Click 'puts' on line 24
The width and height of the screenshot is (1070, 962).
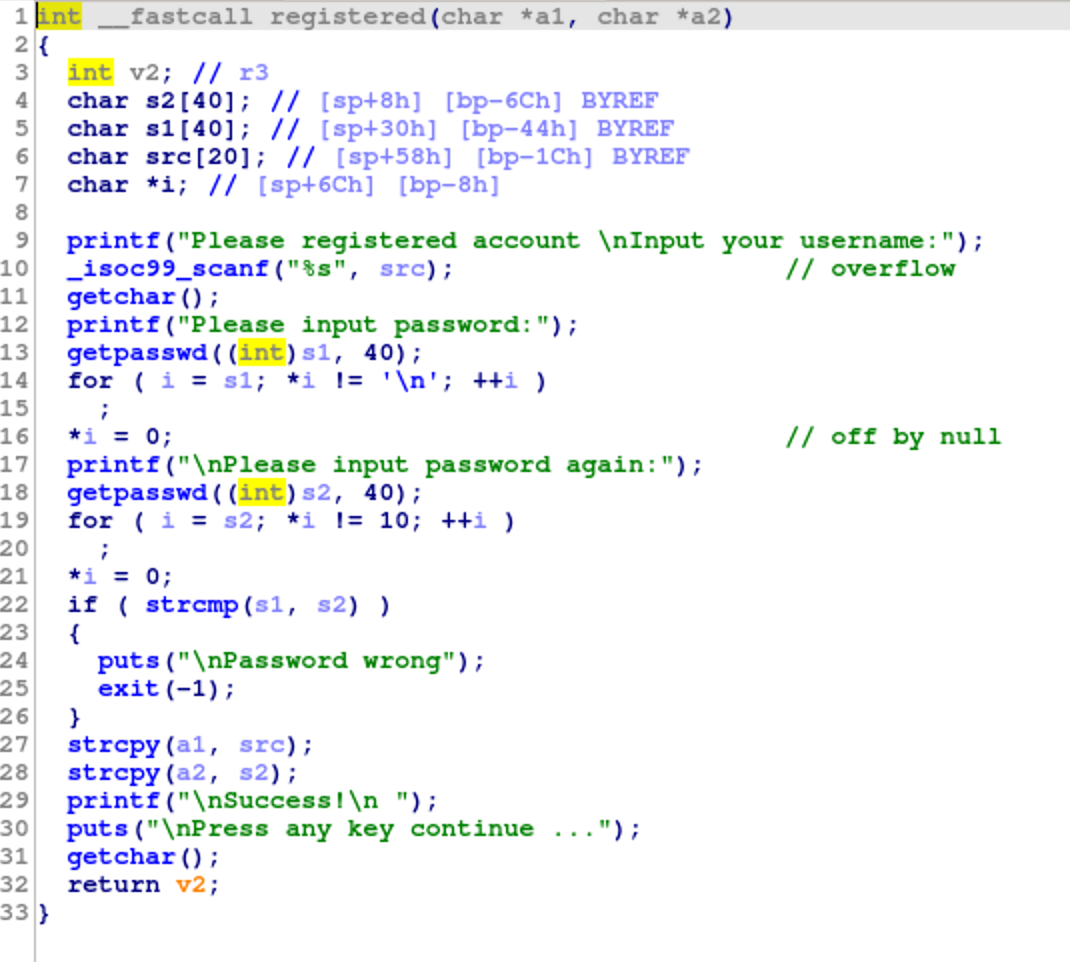[128, 660]
